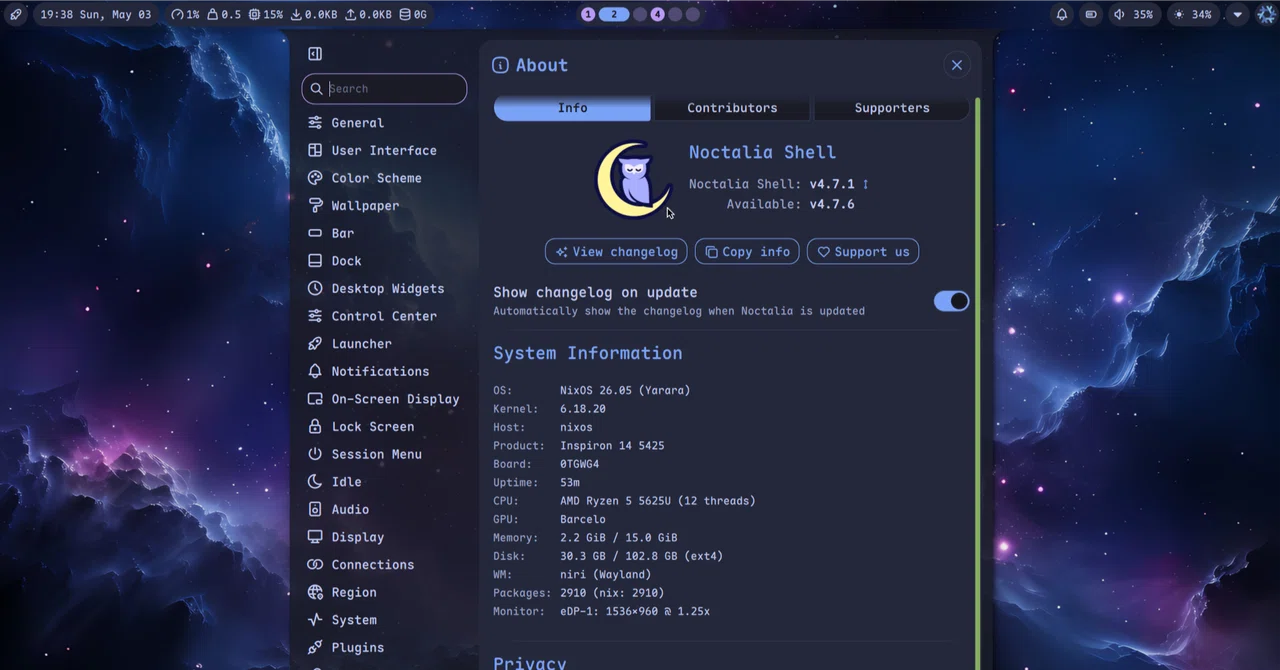Click the Region globe icon

315,592
